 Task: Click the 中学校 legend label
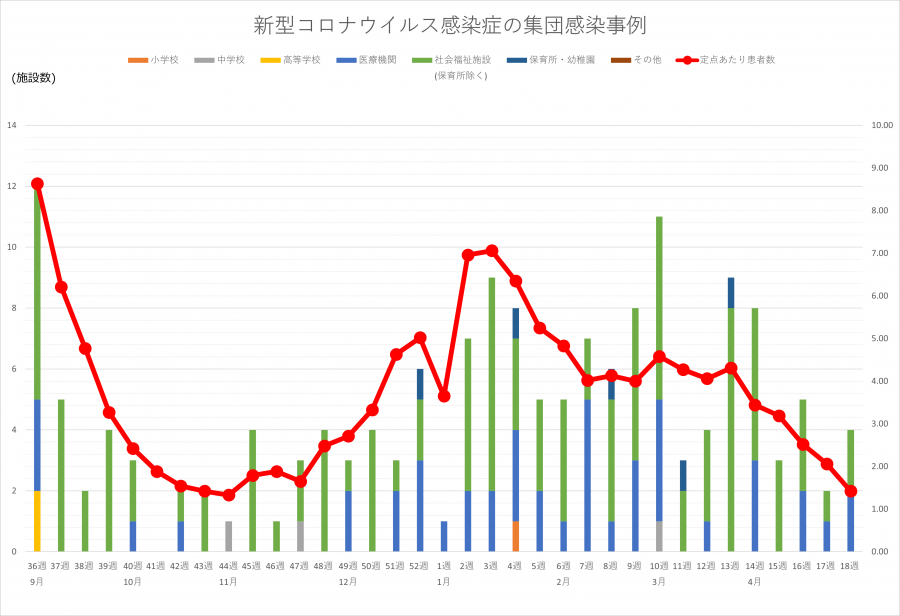(x=231, y=60)
